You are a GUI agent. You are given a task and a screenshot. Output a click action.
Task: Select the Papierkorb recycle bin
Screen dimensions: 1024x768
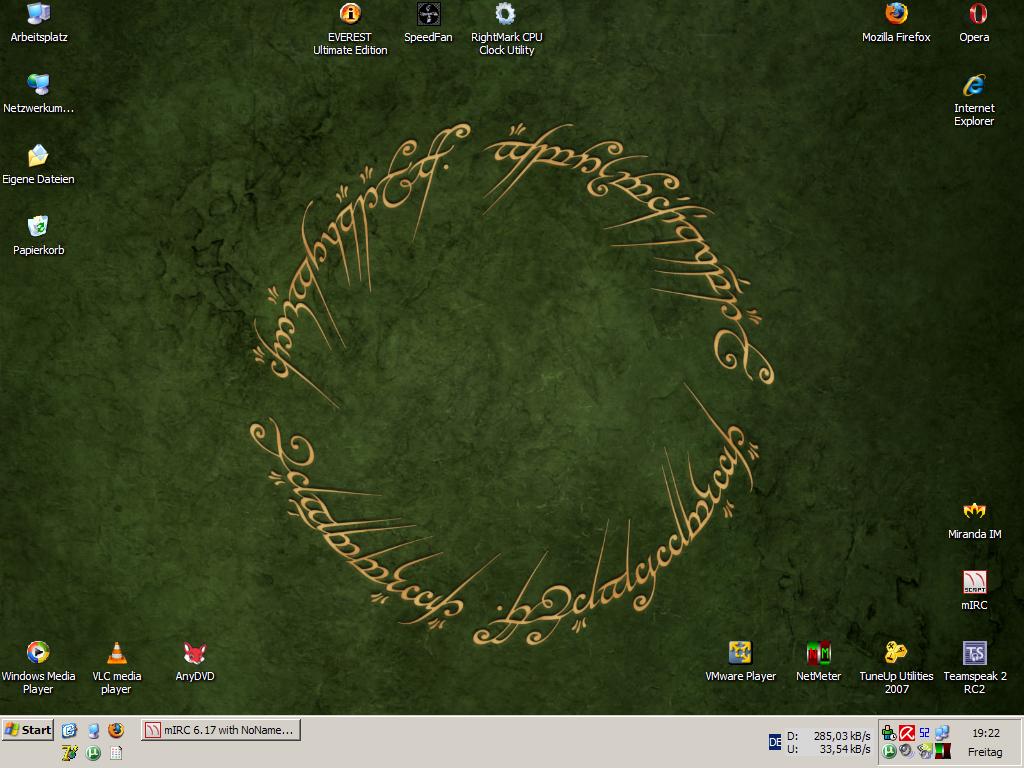pyautogui.click(x=39, y=235)
